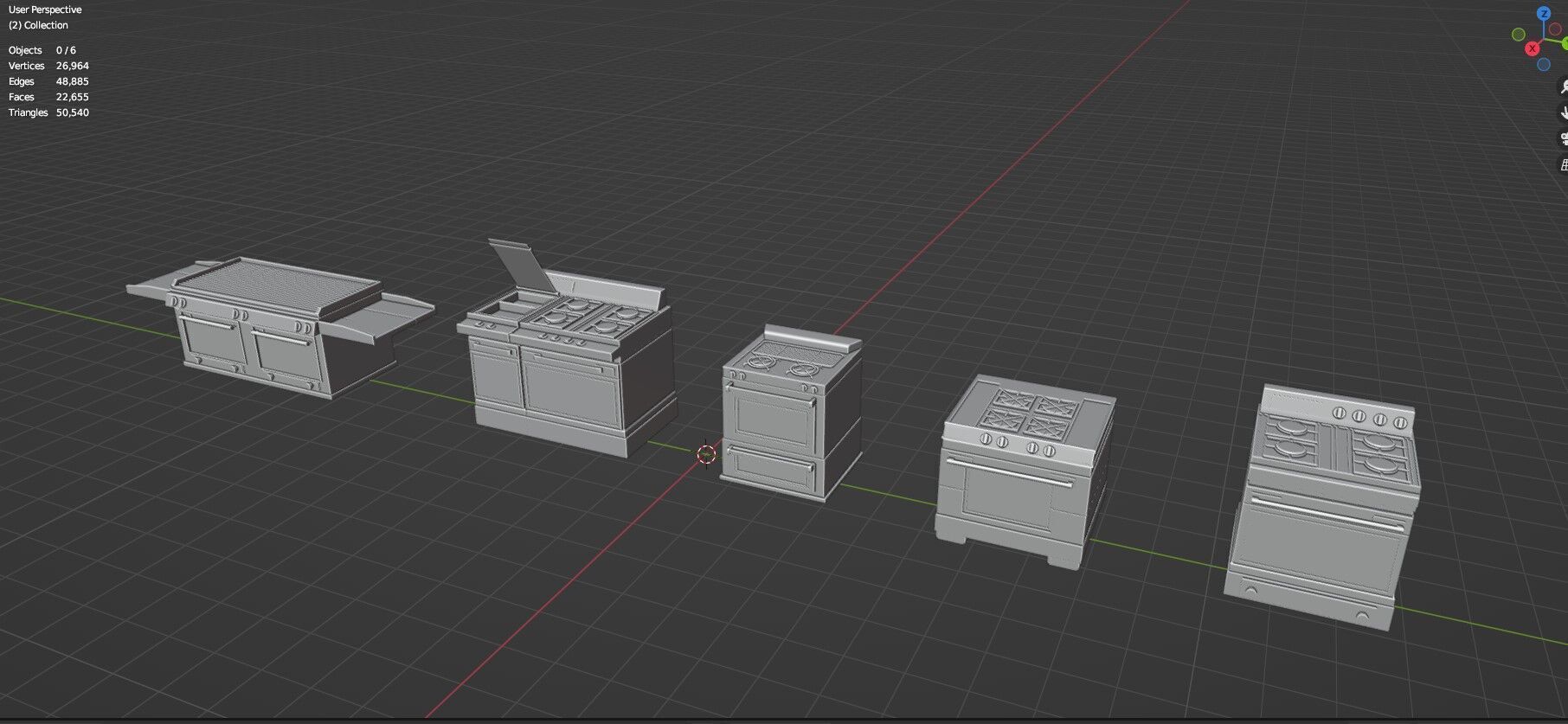Click the bright green Y axis gizmo handle
This screenshot has width=1568, height=724.
(1565, 42)
